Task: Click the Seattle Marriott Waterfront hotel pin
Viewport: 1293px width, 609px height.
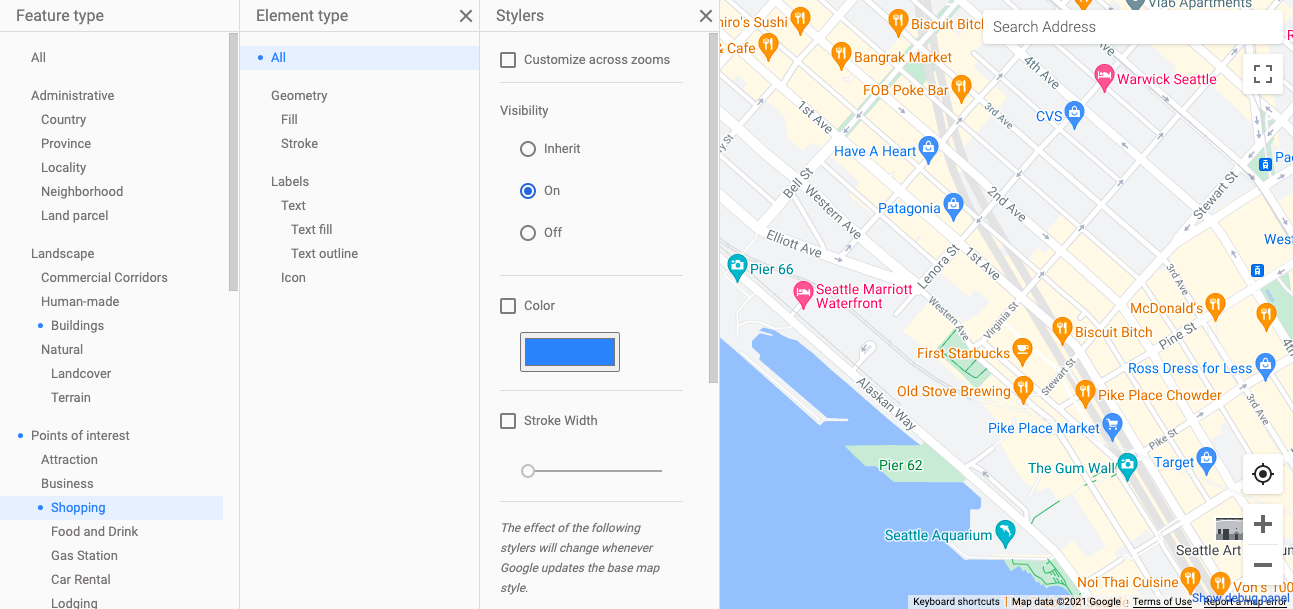Action: point(803,294)
